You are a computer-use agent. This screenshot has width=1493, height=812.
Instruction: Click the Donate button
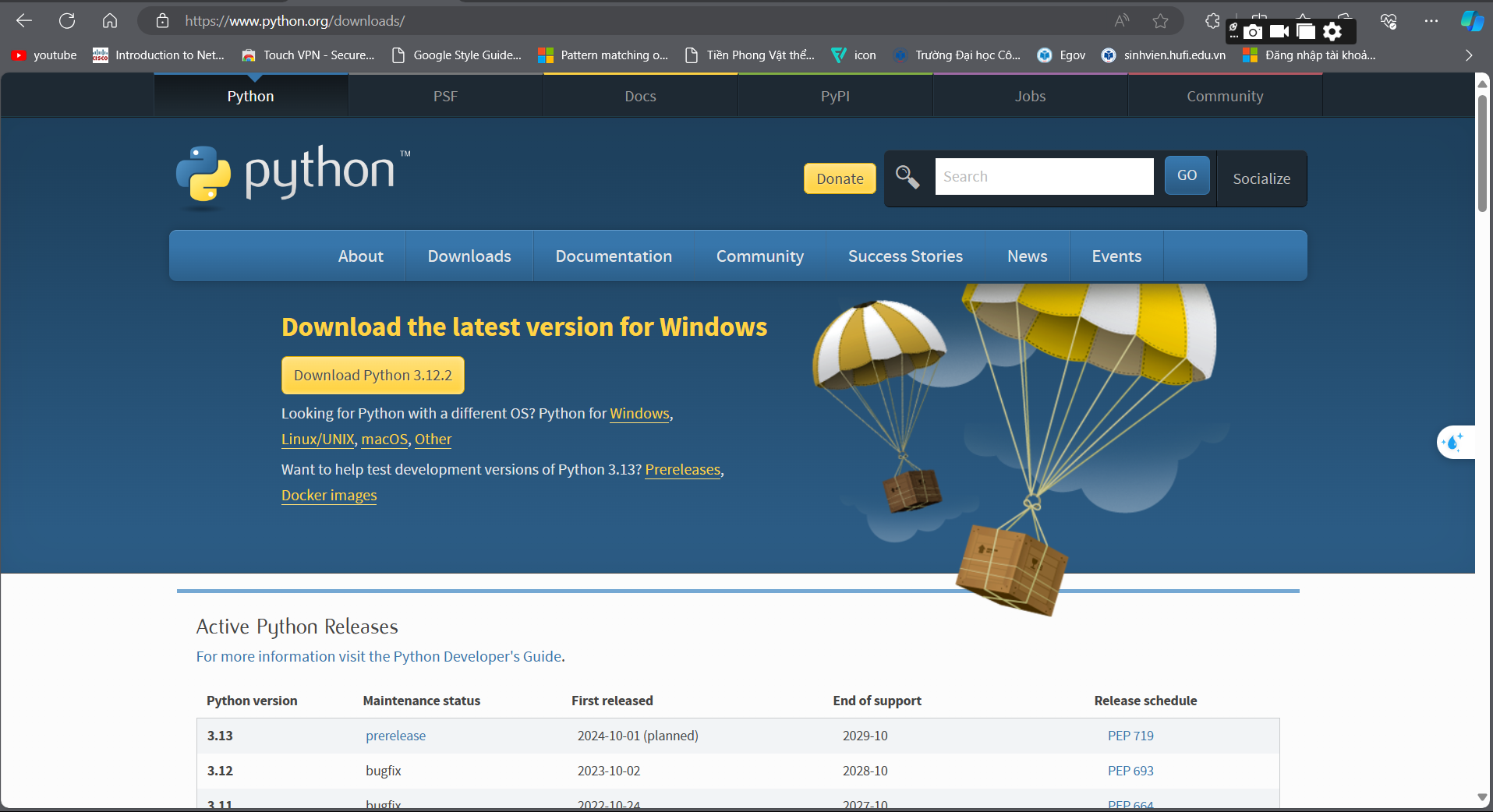point(840,178)
